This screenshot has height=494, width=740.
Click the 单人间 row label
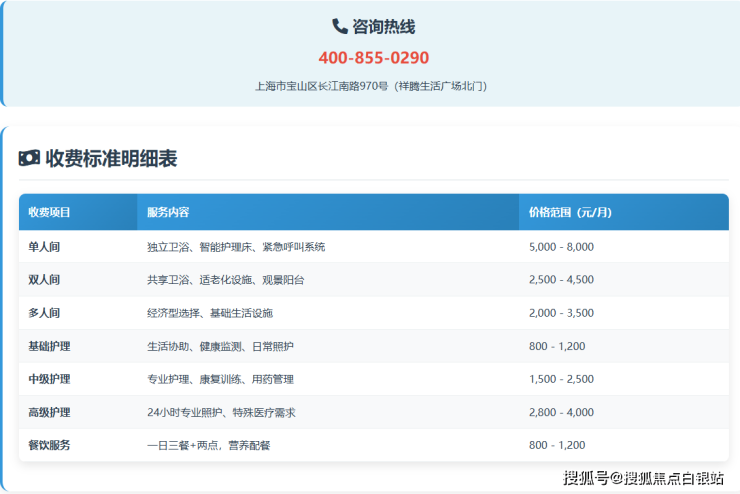click(x=45, y=246)
